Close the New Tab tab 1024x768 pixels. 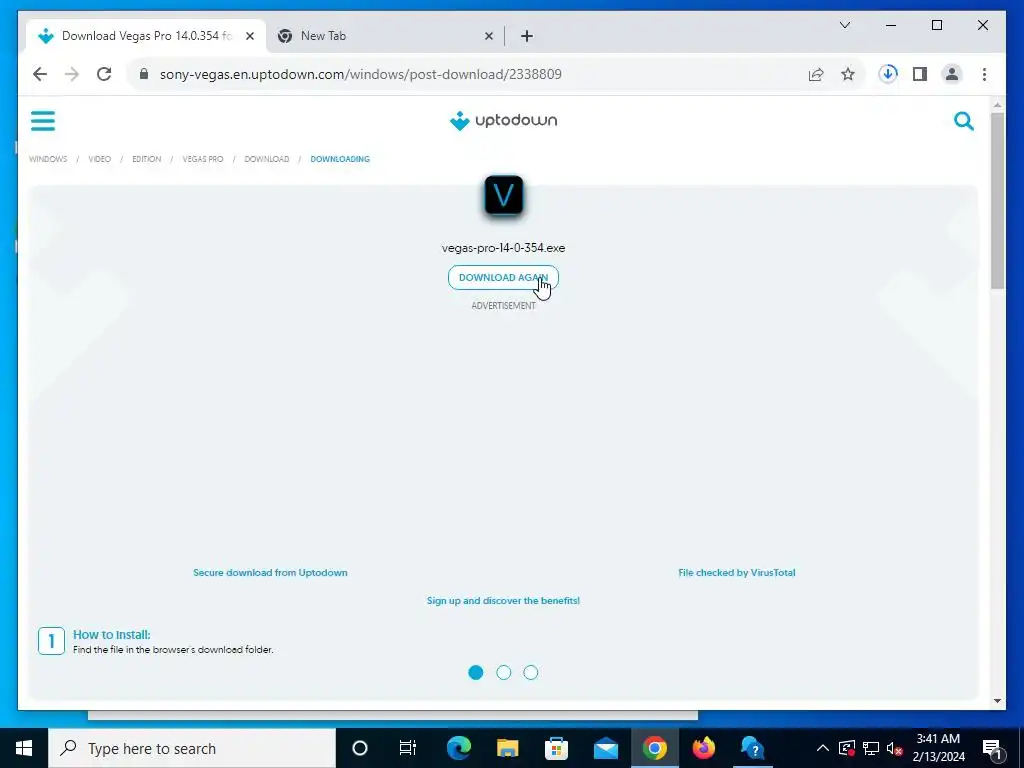[488, 36]
